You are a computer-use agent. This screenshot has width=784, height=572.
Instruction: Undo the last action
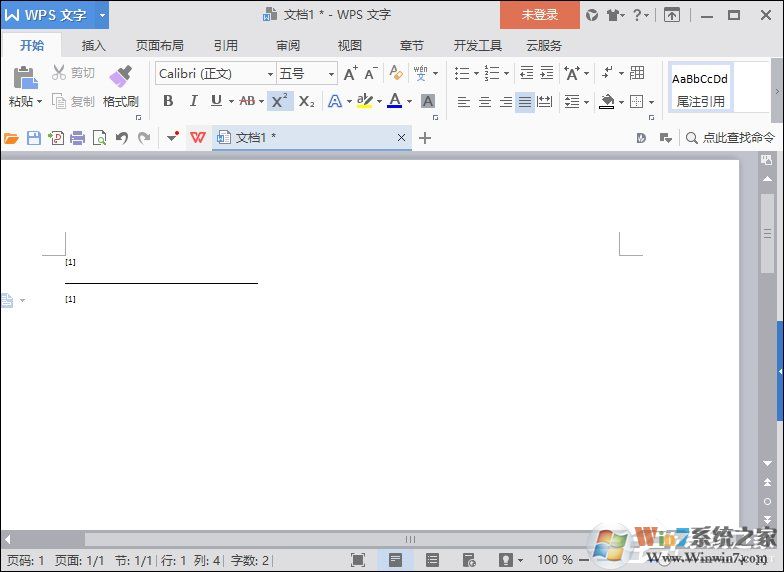click(122, 138)
